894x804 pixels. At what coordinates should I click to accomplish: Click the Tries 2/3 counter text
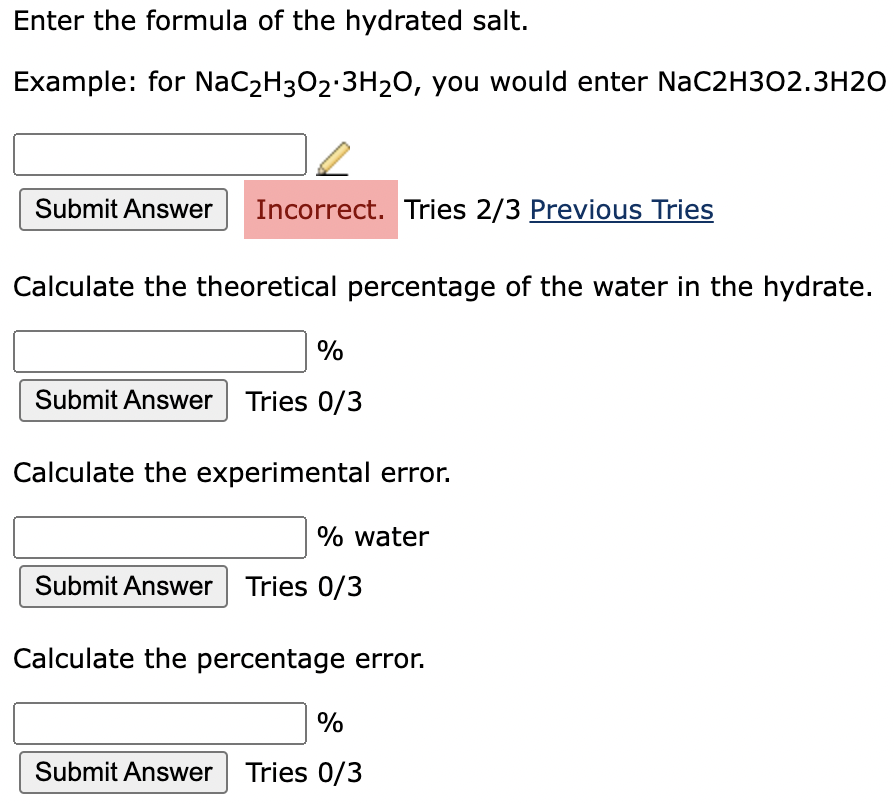[464, 210]
